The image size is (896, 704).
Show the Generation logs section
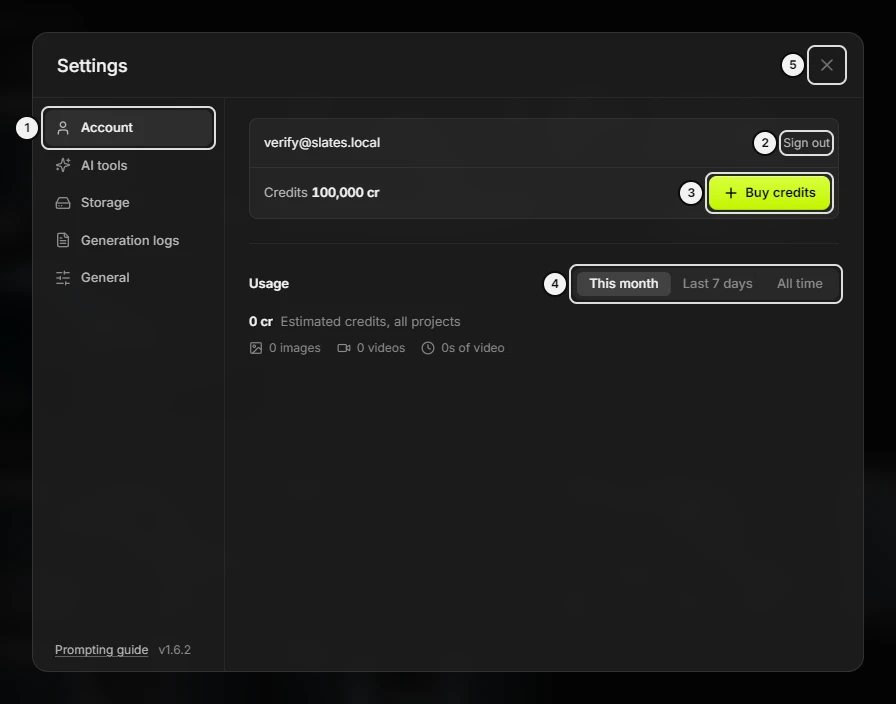[129, 240]
